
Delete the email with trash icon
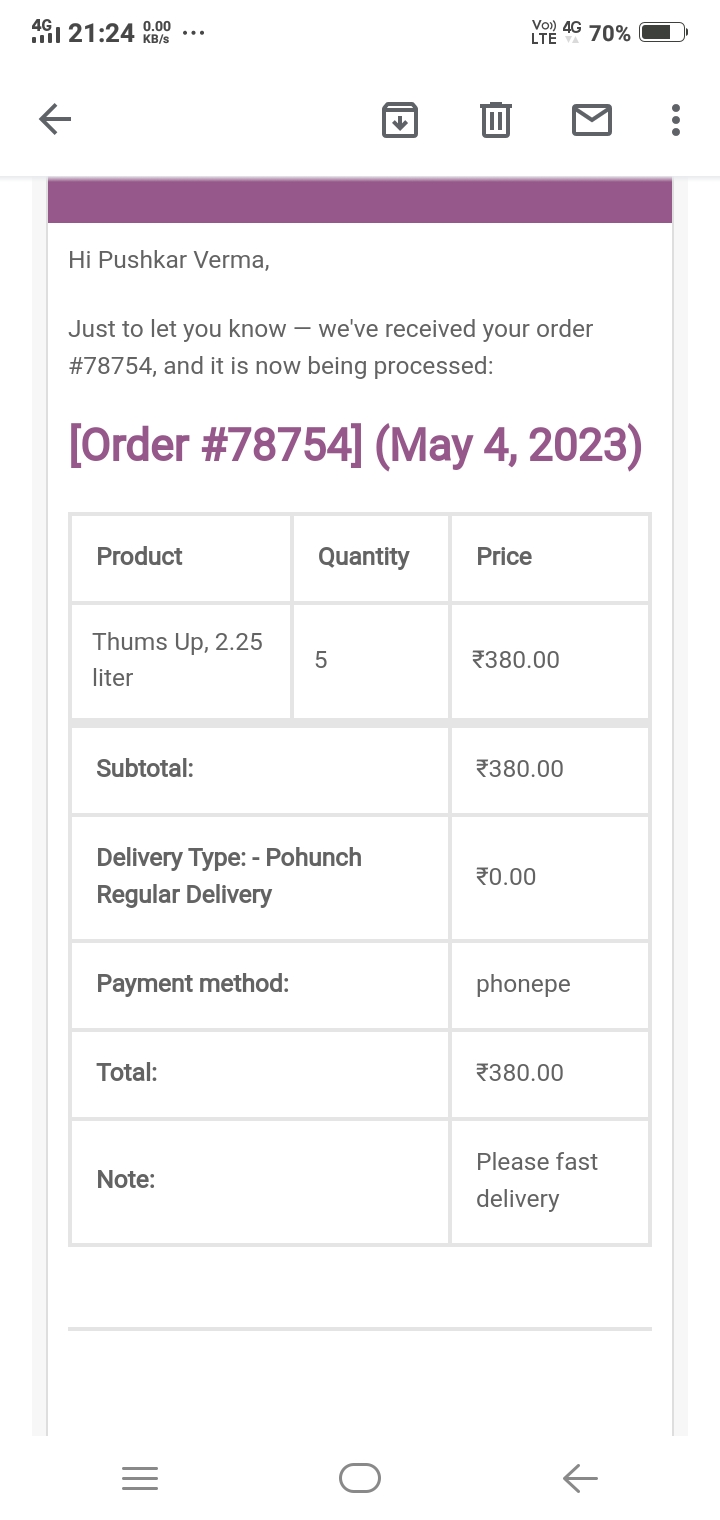click(495, 120)
